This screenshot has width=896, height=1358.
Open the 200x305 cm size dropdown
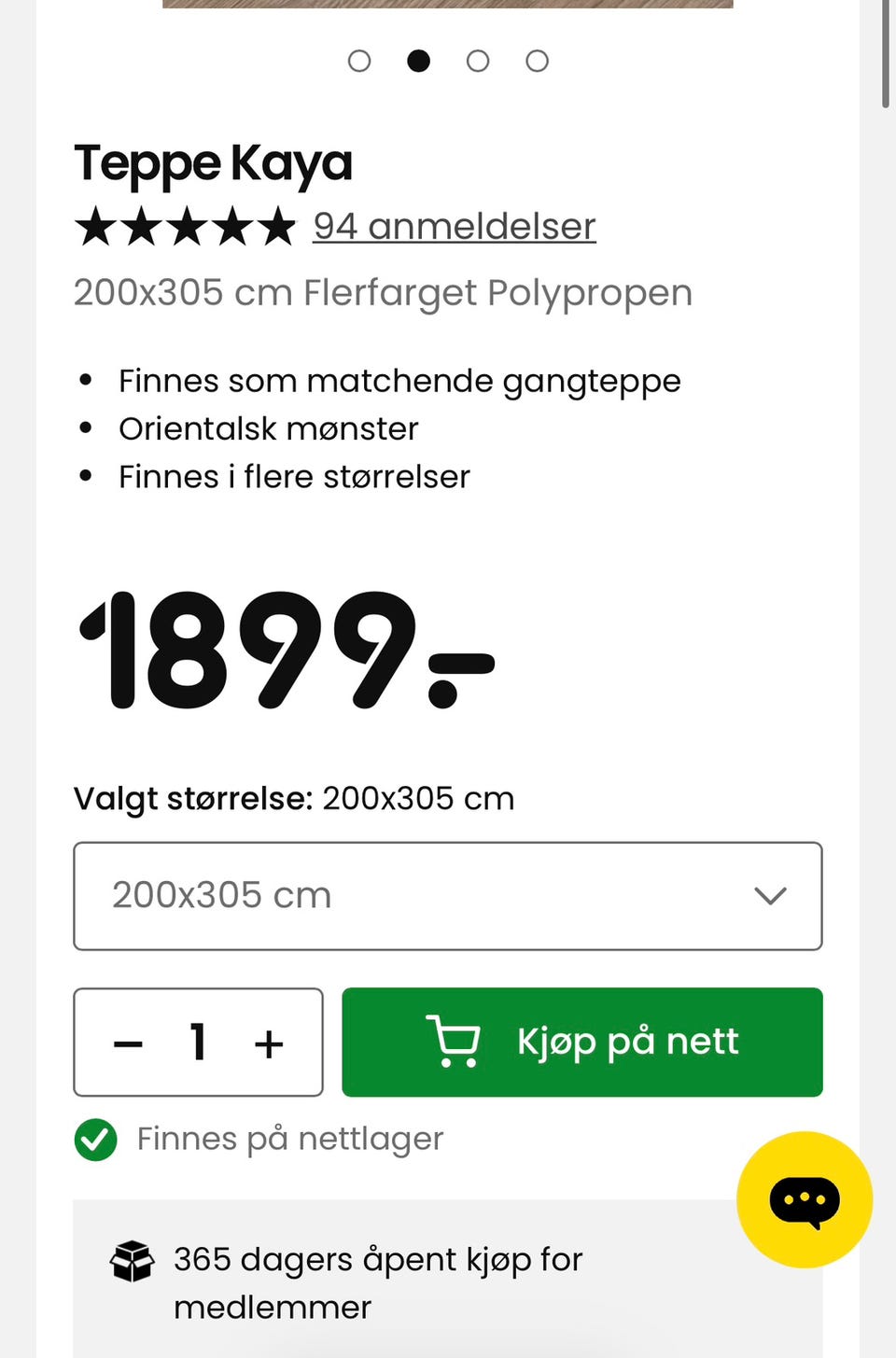pos(448,896)
